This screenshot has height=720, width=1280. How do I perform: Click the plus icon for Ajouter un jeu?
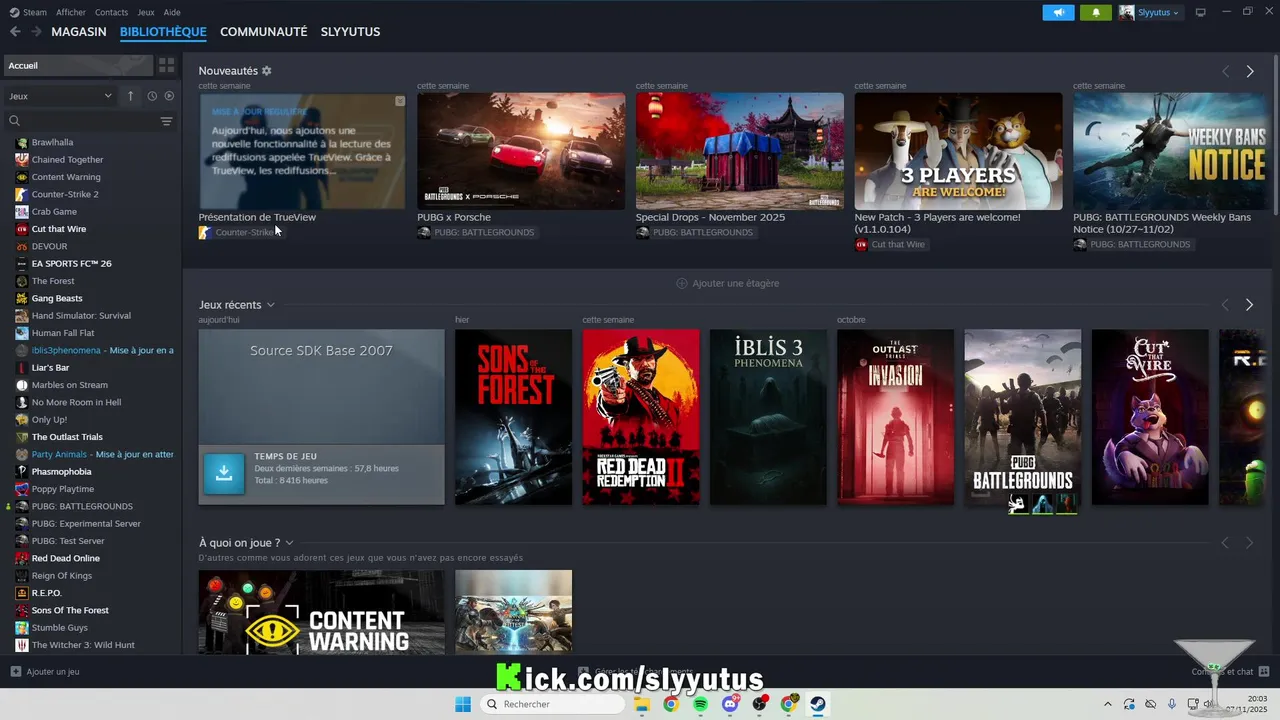pos(15,672)
